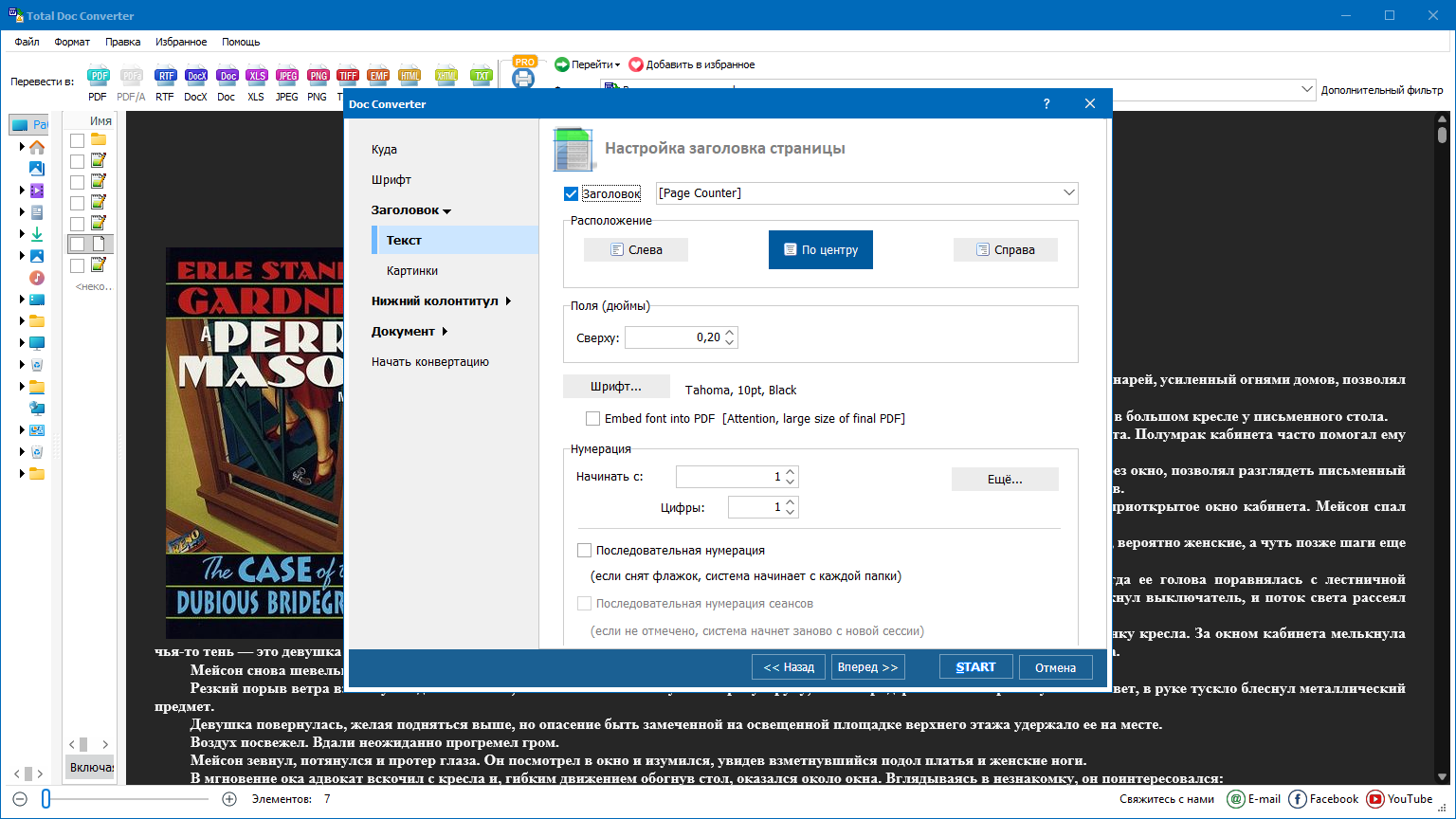
Task: Expand Нижний колонтитул section
Action: pos(441,301)
